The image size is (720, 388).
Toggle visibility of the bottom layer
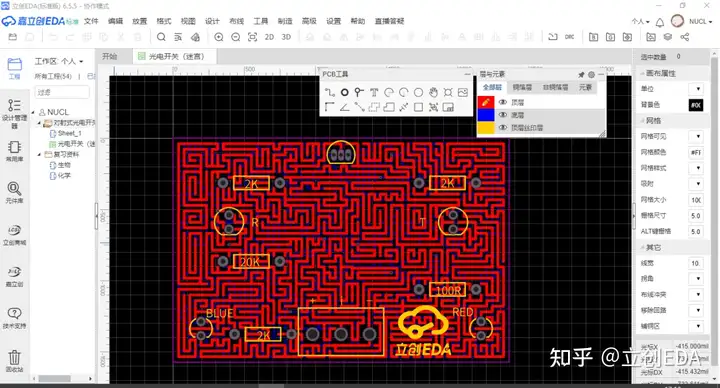[503, 115]
